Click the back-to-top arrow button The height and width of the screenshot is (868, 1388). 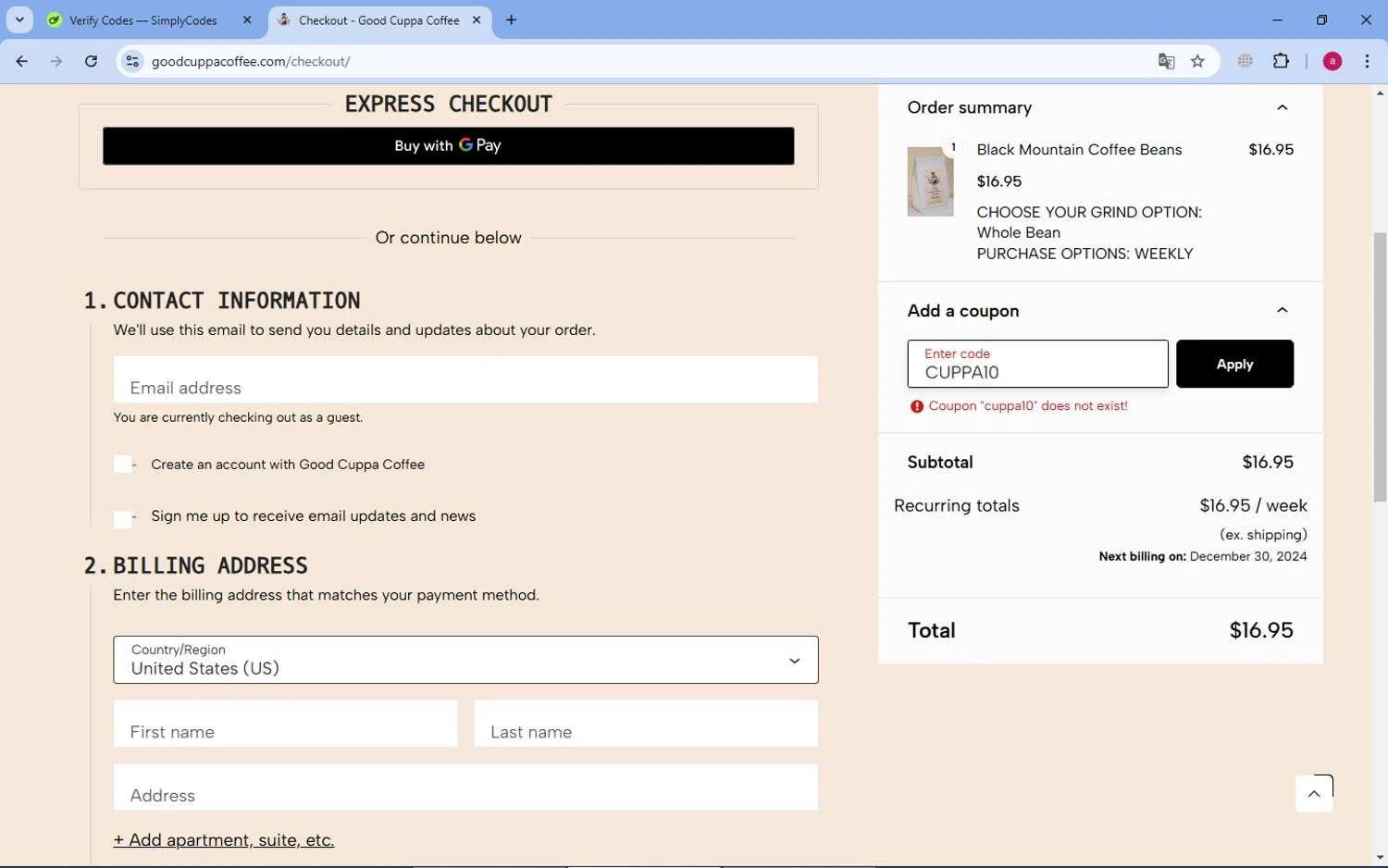1314,794
